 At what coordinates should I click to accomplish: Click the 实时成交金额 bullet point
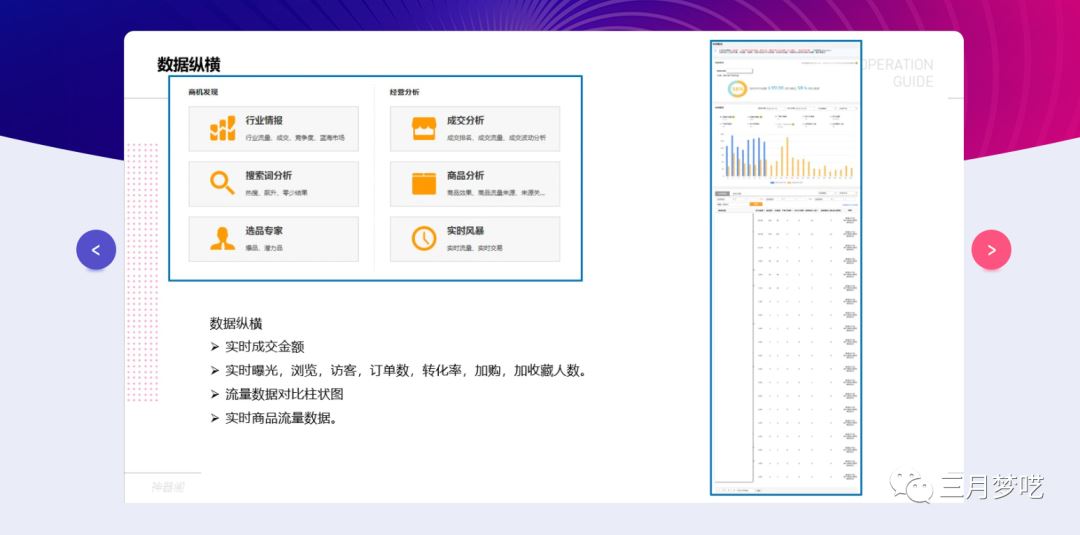point(264,347)
